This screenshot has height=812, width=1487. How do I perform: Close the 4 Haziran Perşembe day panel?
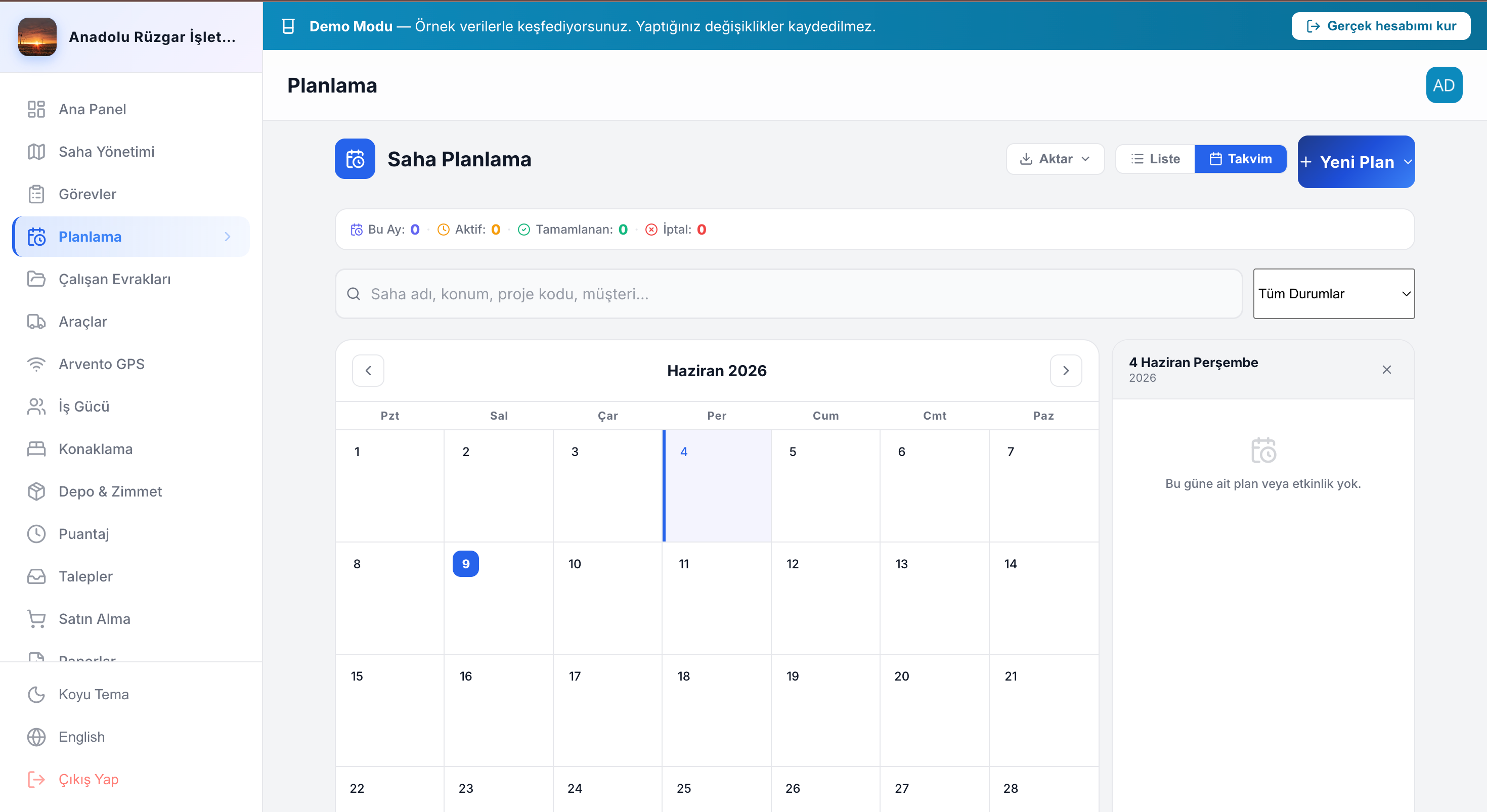pyautogui.click(x=1386, y=370)
